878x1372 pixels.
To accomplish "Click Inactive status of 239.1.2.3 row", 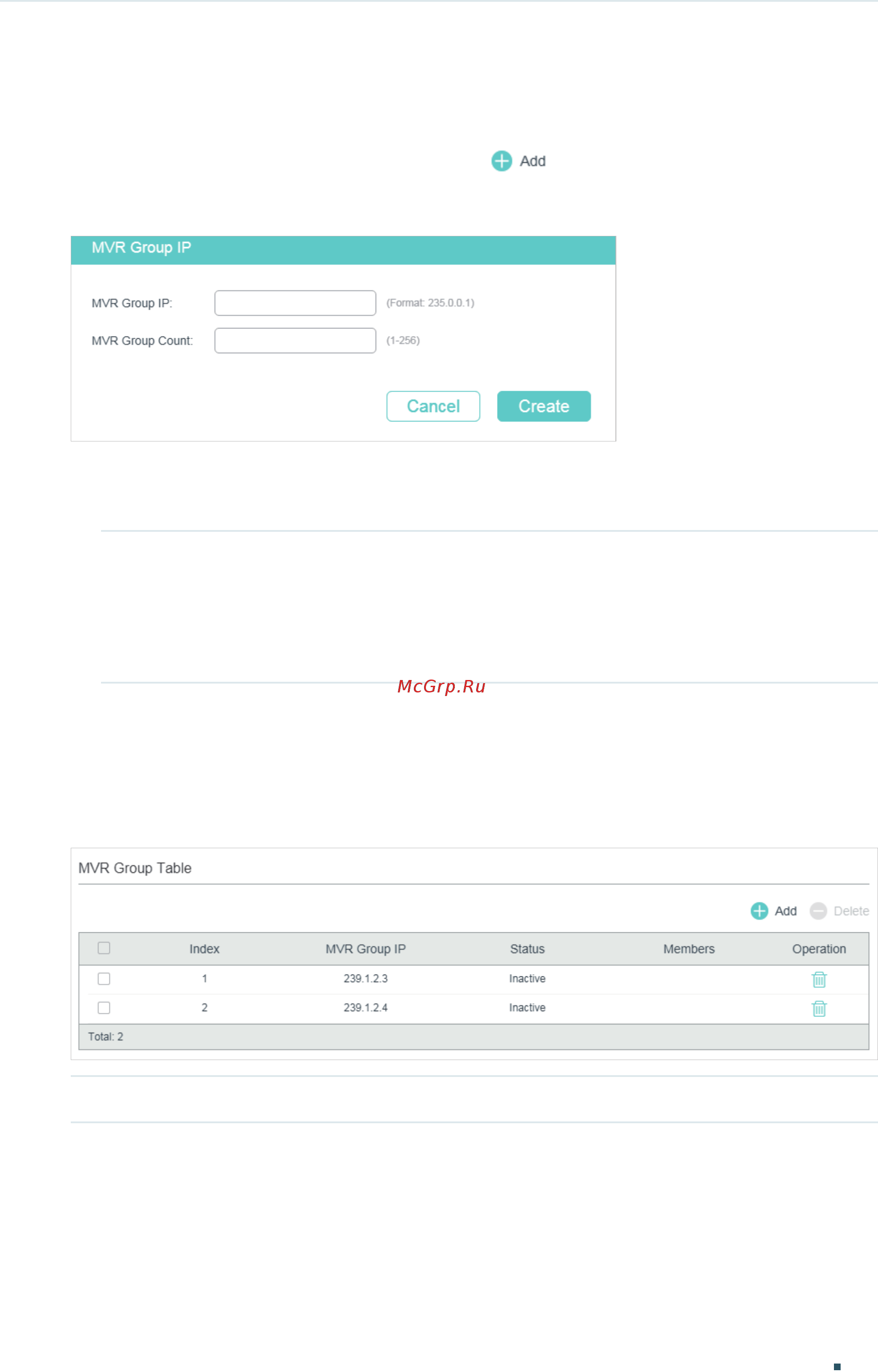I will [527, 979].
